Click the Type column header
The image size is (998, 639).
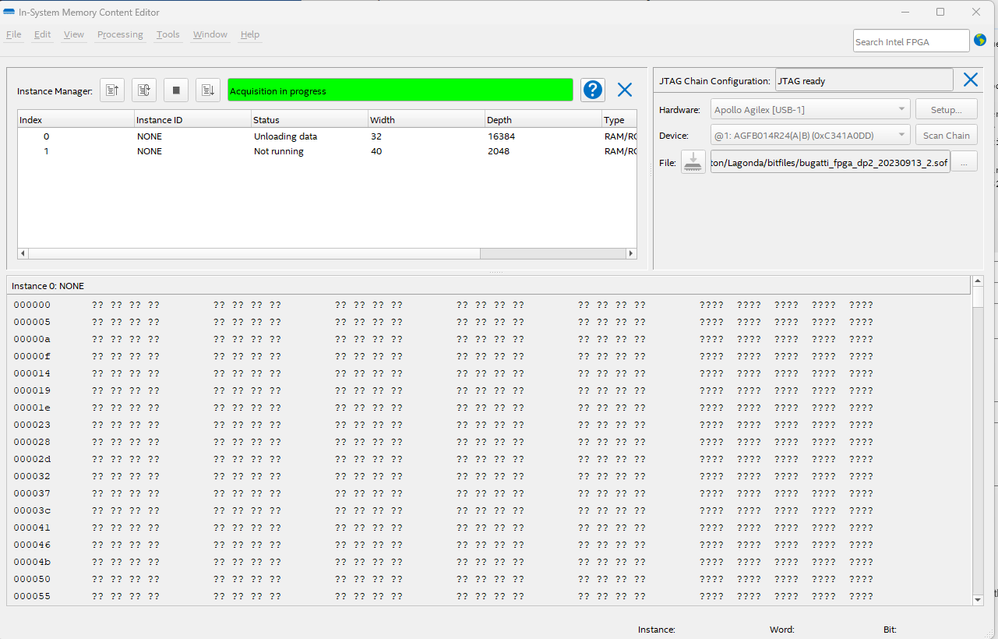[x=619, y=120]
